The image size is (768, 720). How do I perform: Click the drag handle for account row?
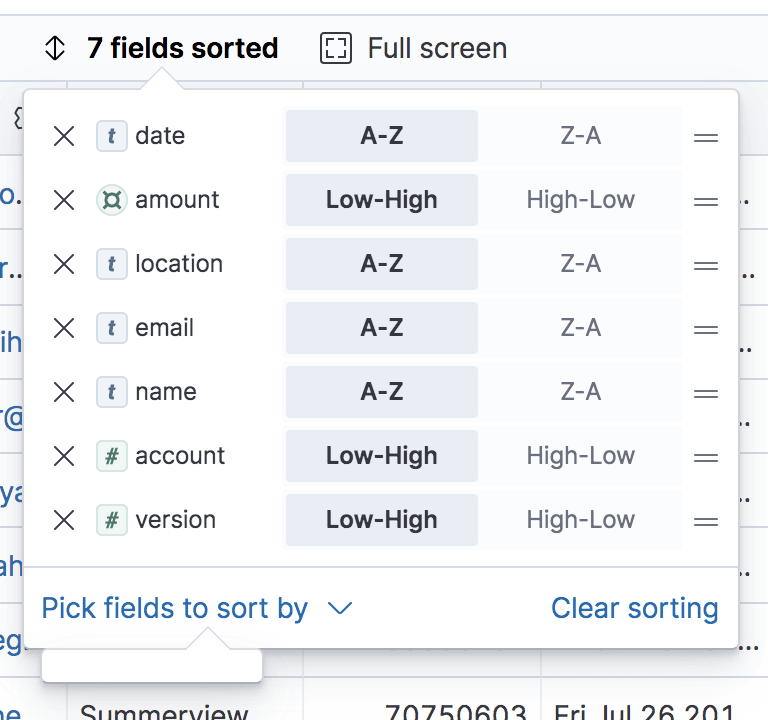[706, 457]
